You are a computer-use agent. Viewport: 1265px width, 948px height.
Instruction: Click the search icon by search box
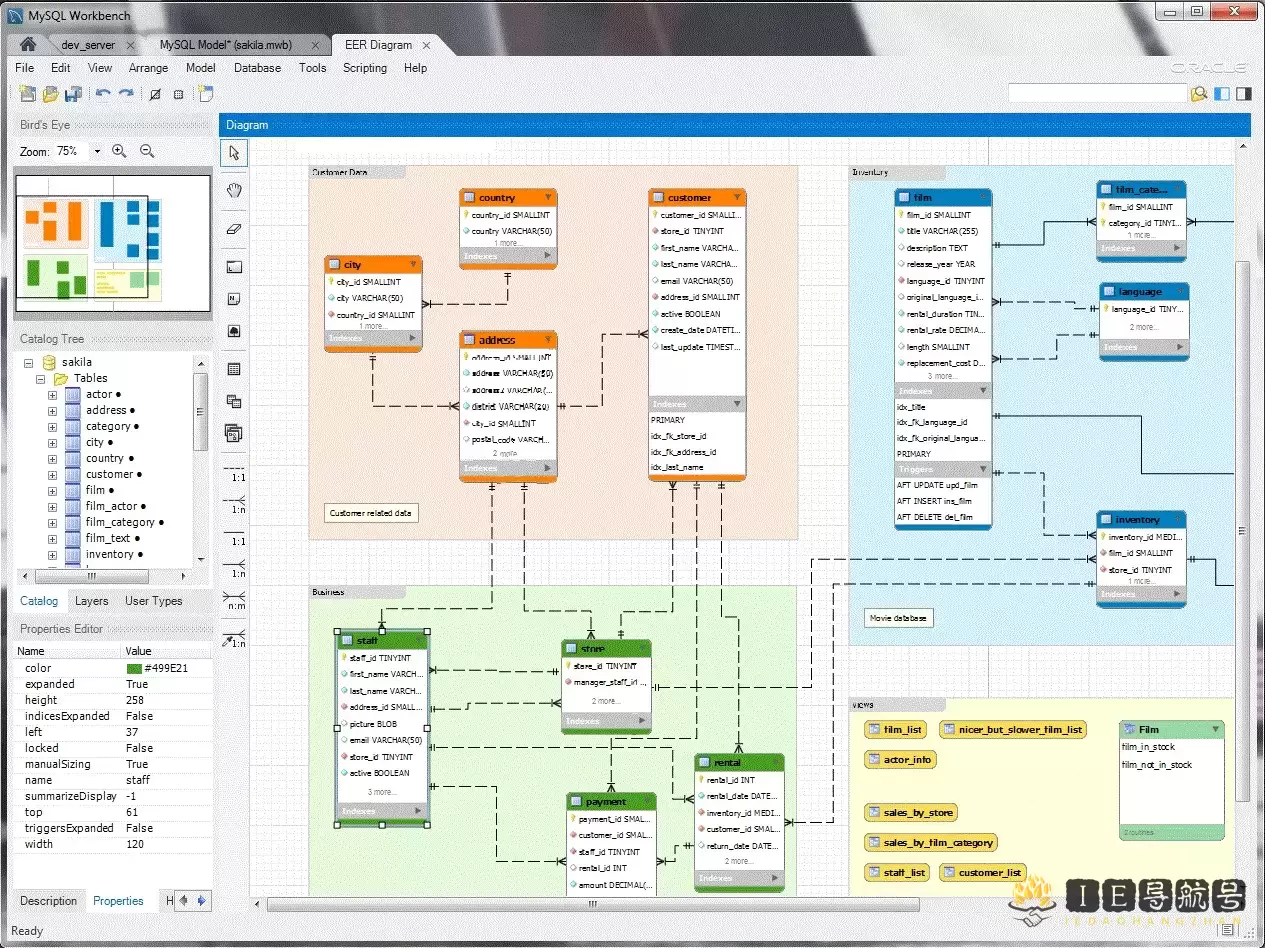tap(1198, 94)
